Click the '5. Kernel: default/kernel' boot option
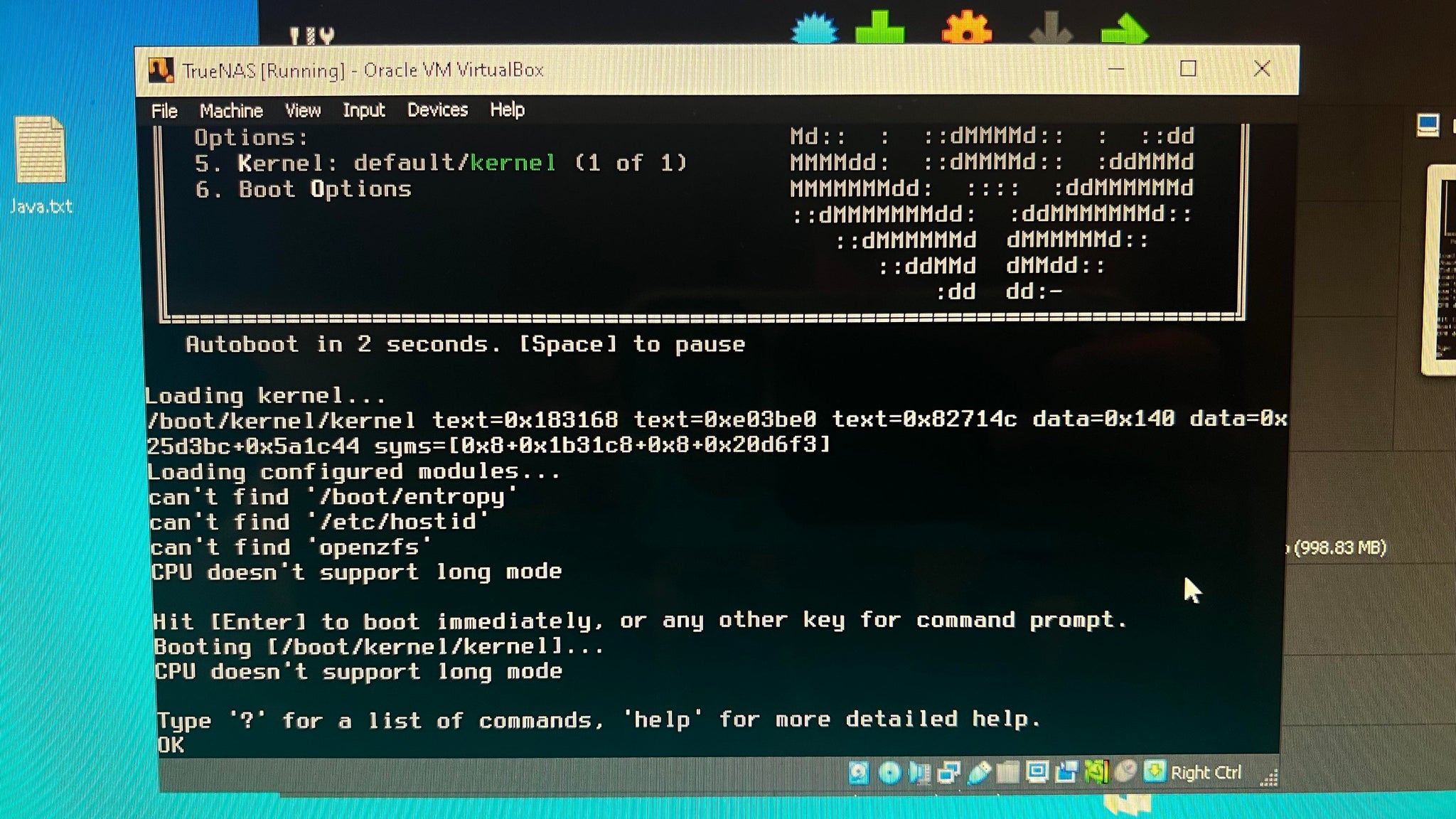This screenshot has width=1456, height=819. [x=441, y=163]
